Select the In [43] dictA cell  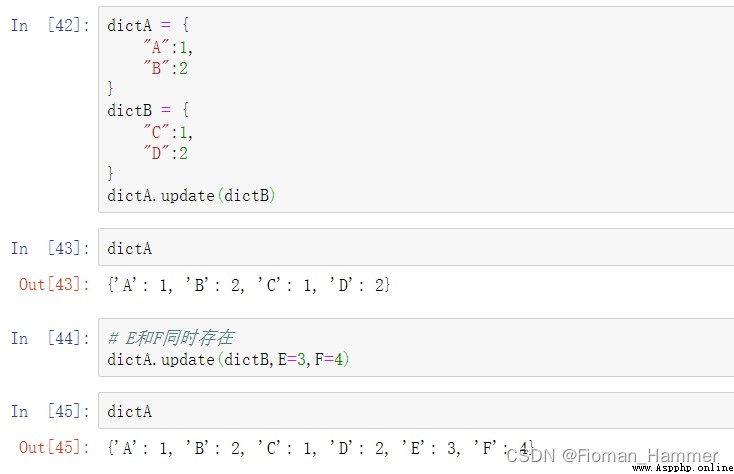click(416, 247)
